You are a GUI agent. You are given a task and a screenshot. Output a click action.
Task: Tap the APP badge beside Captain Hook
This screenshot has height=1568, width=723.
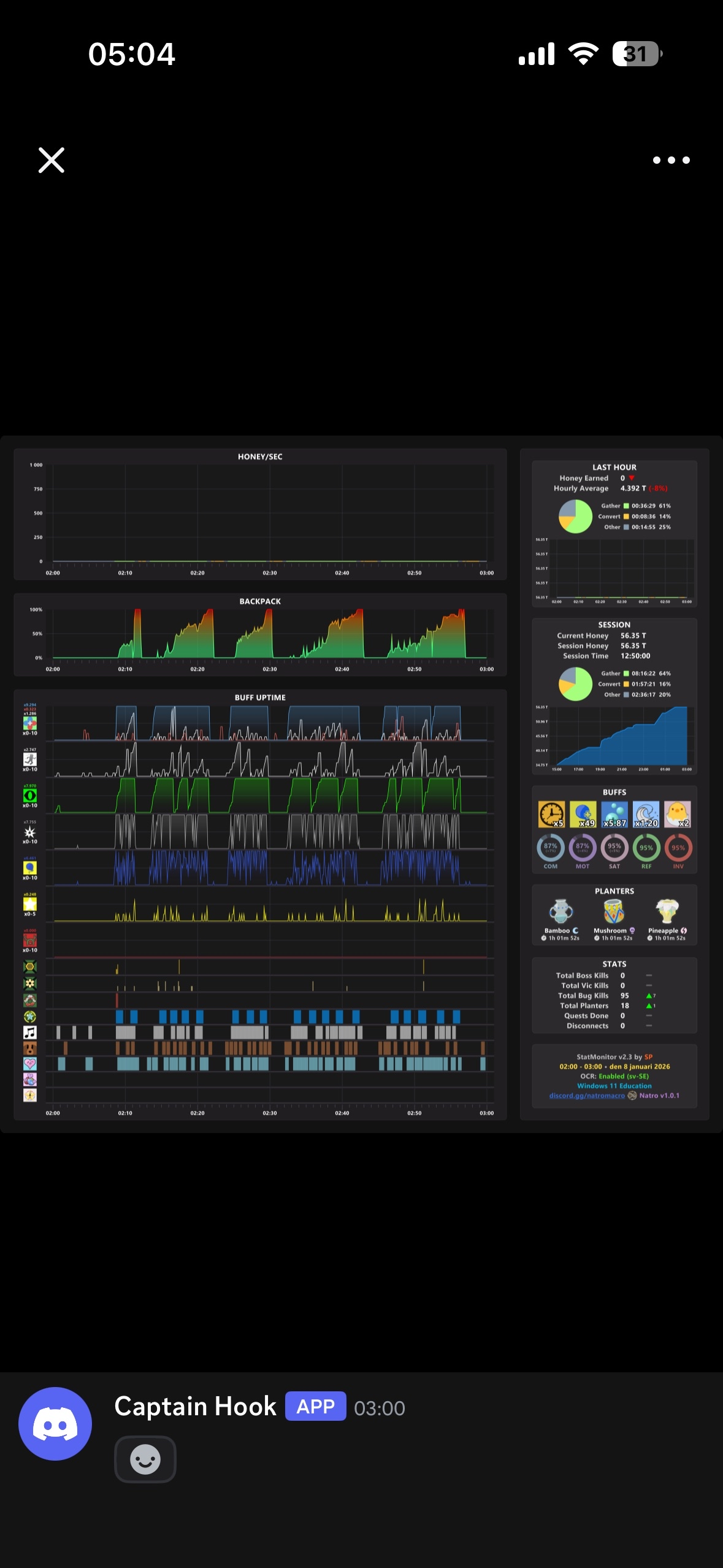coord(315,1407)
